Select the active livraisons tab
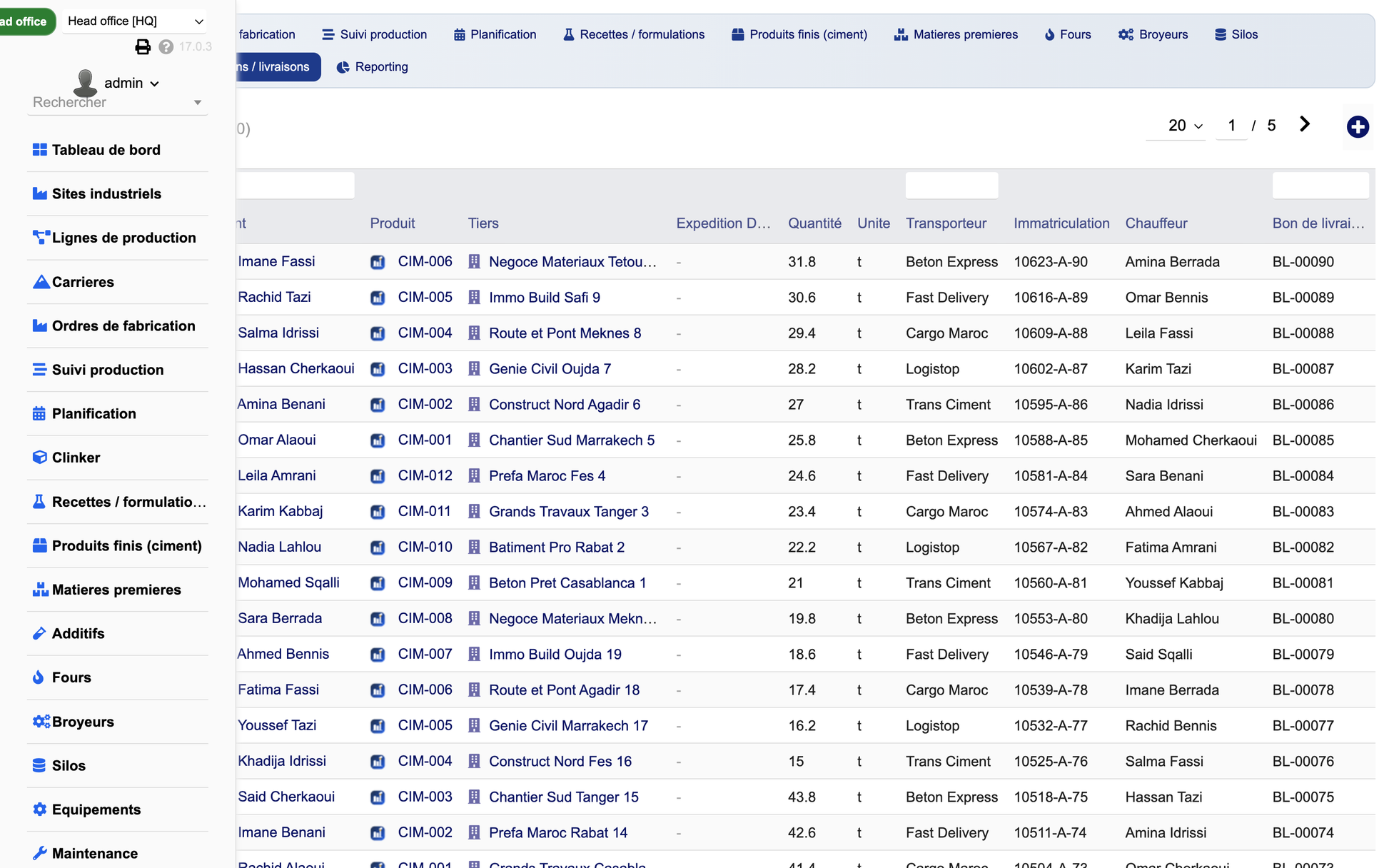Screen dimensions: 1389x868 click(x=278, y=67)
